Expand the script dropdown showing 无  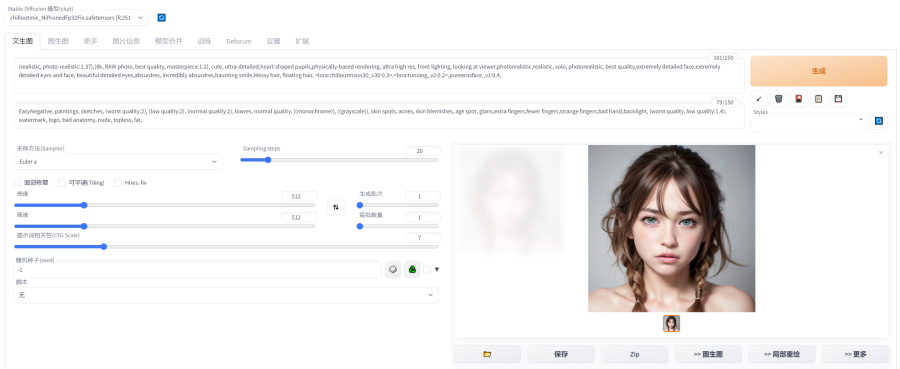coord(226,295)
